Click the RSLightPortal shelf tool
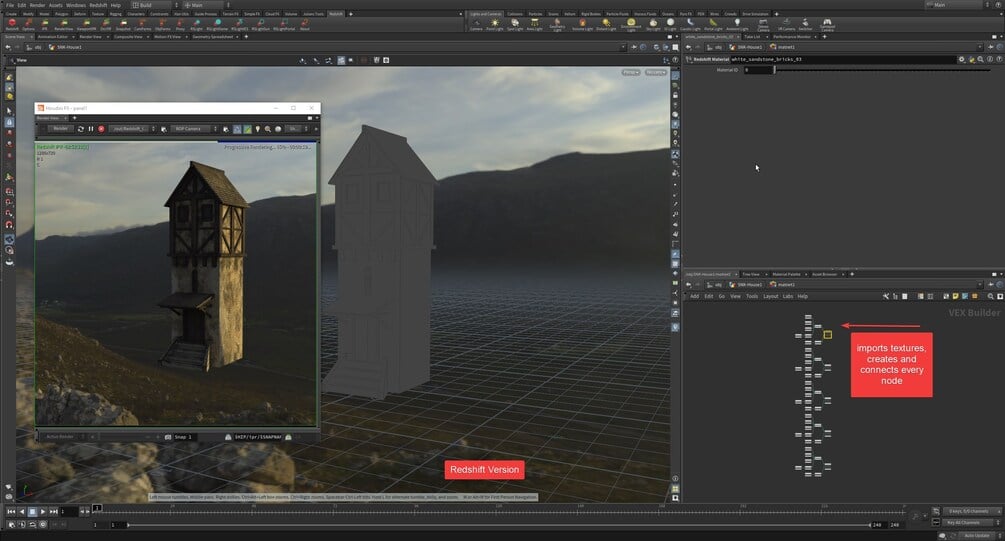The width and height of the screenshot is (1005, 541). coord(284,24)
